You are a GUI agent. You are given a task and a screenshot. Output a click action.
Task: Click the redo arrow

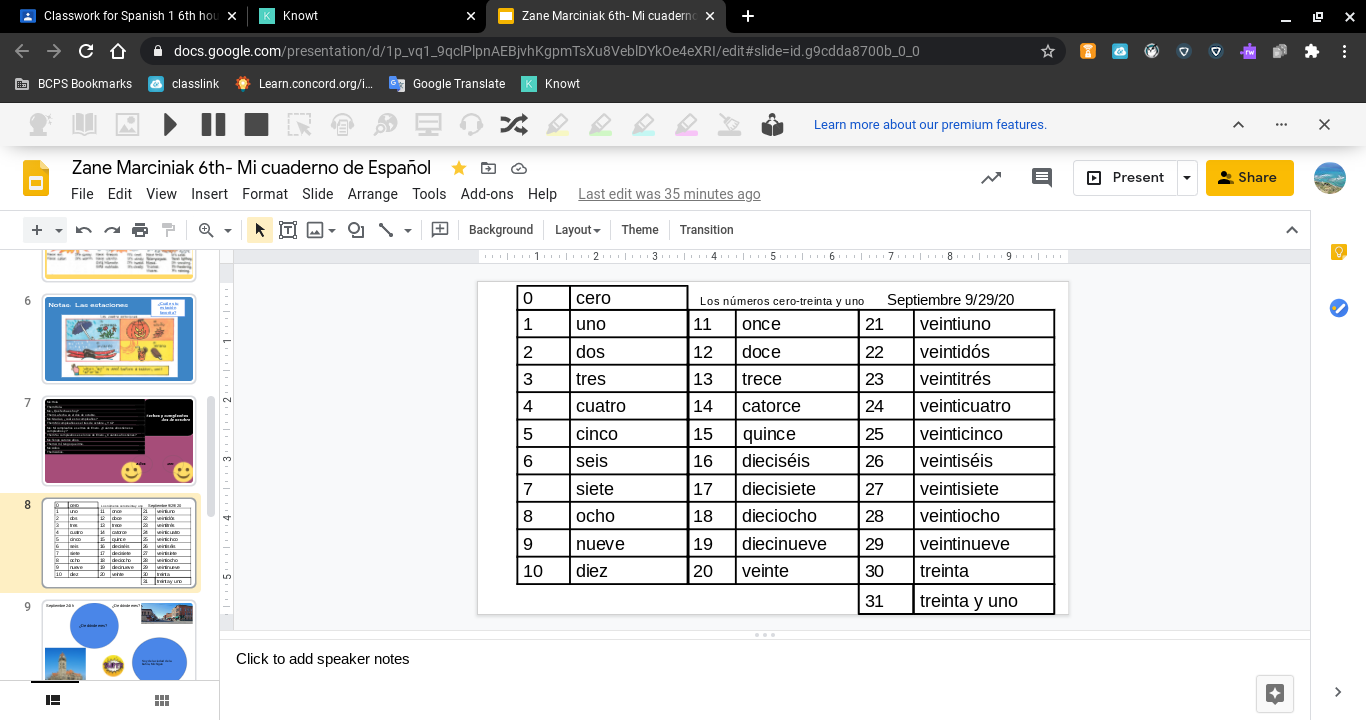[112, 230]
